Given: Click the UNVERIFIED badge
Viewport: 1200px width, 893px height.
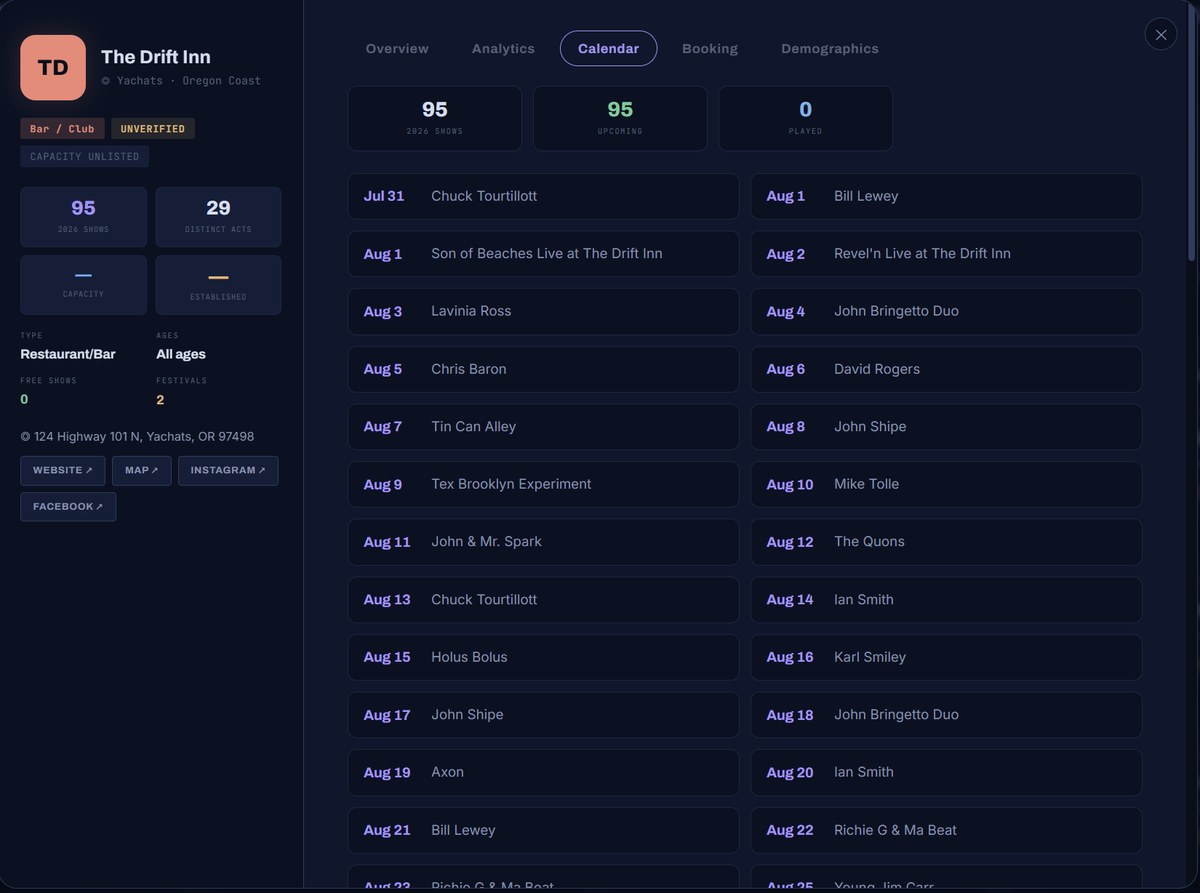Looking at the screenshot, I should tap(153, 128).
